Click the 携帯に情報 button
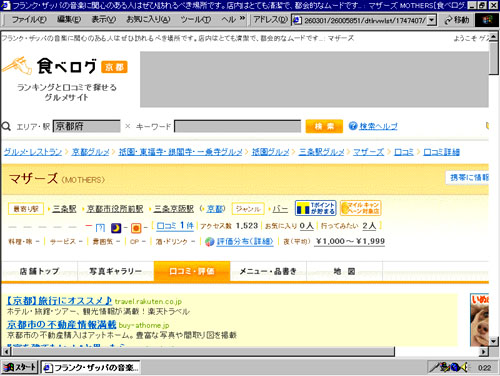The width and height of the screenshot is (500, 376). point(467,178)
